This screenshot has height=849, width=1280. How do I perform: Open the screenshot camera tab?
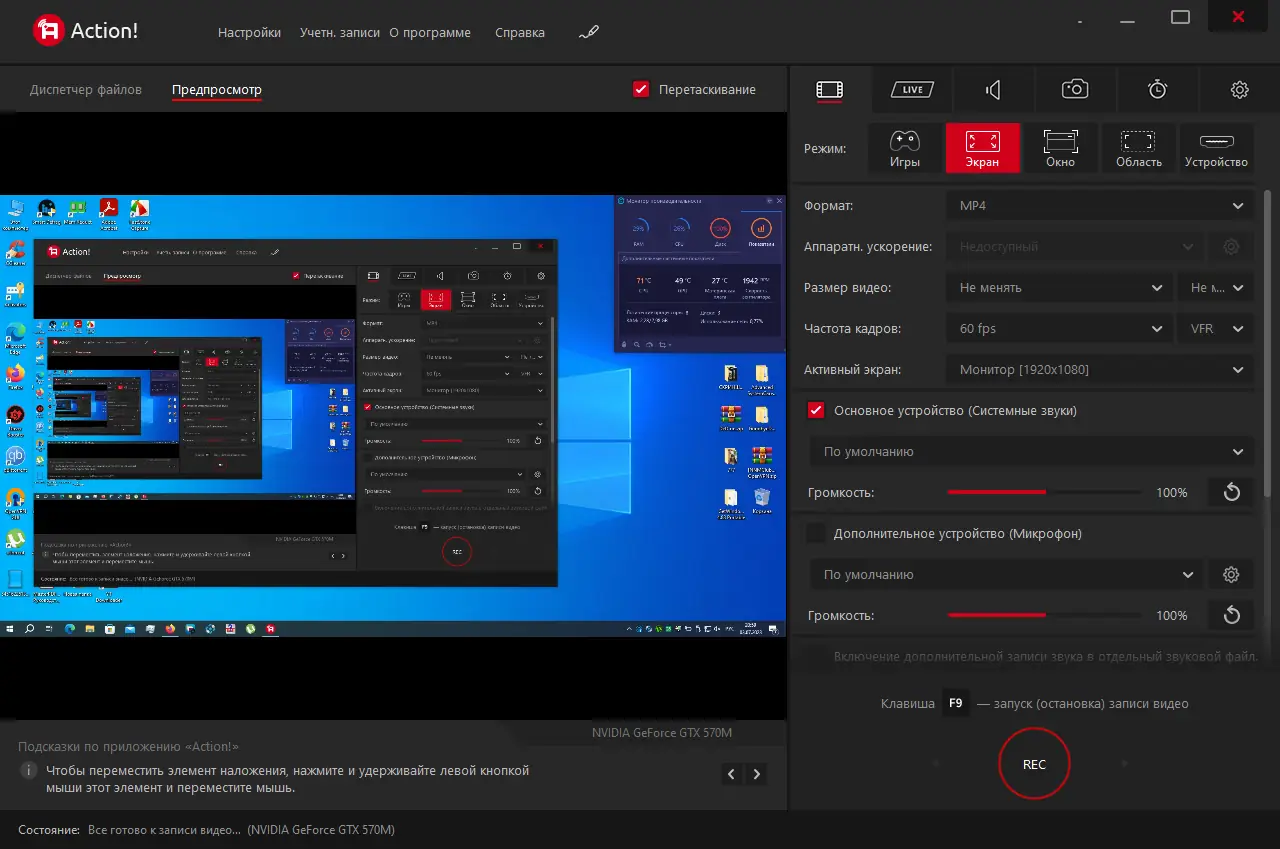click(1075, 90)
